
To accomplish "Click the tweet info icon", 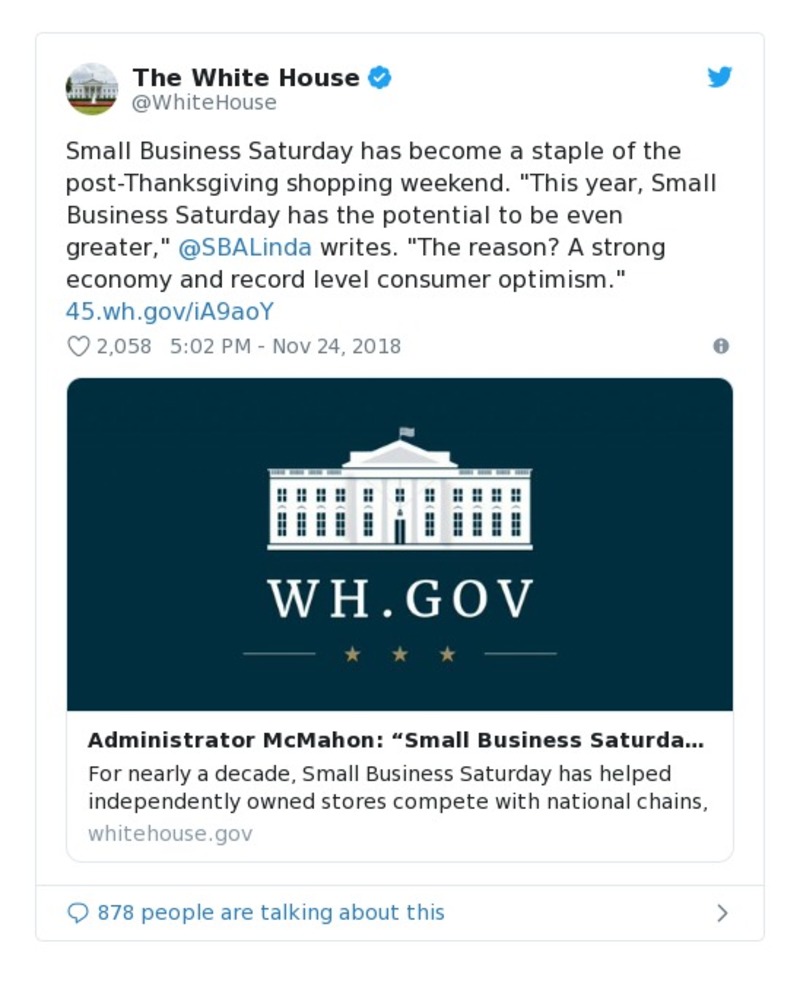I will 720,346.
